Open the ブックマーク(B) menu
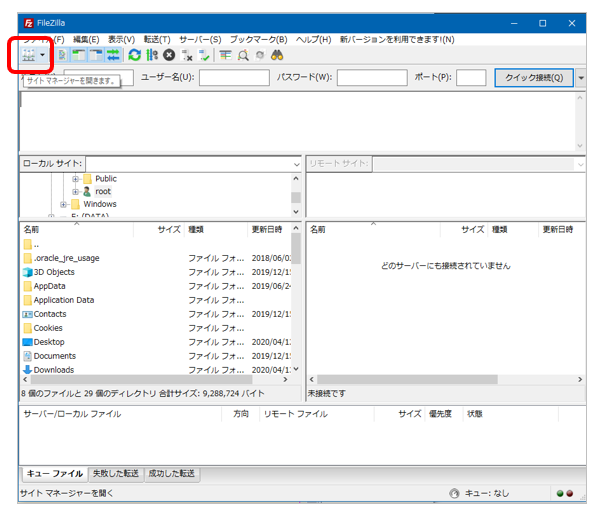 click(259, 39)
